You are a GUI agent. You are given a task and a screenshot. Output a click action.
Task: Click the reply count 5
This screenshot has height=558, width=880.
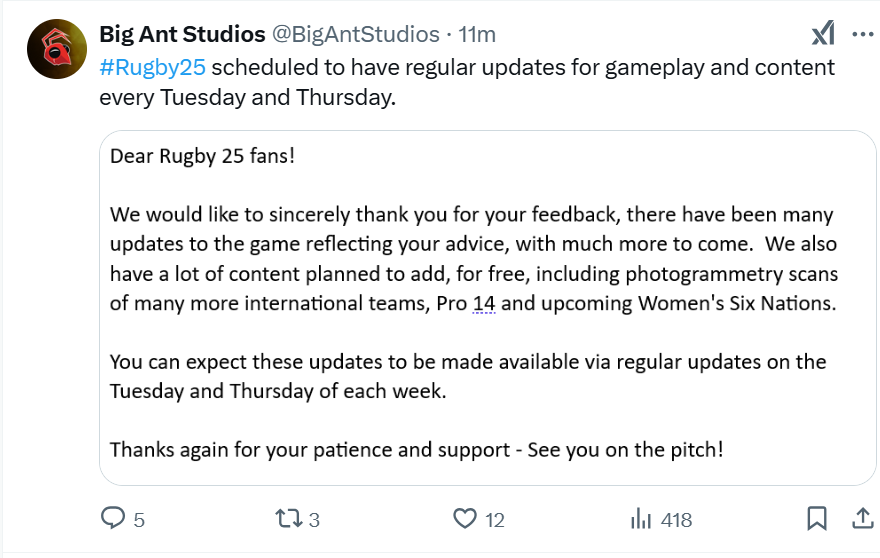139,520
